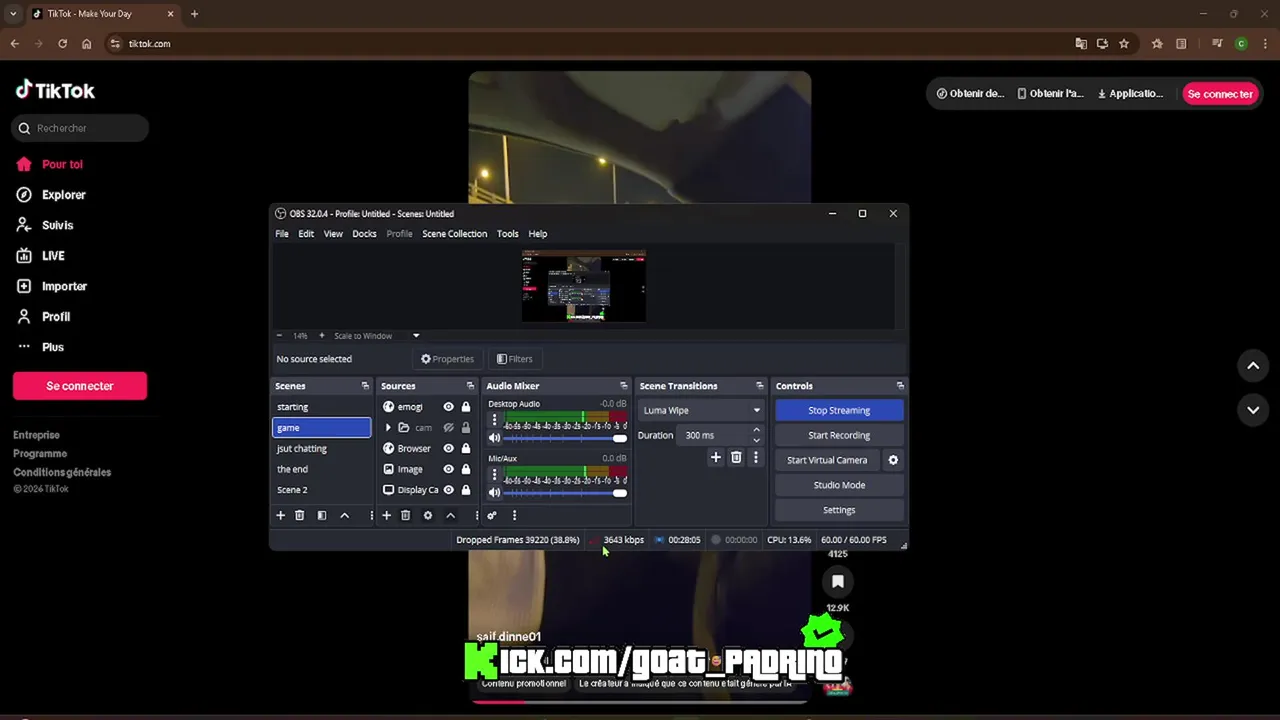This screenshot has width=1280, height=720.
Task: Show the cam group eye icon
Action: coord(448,428)
